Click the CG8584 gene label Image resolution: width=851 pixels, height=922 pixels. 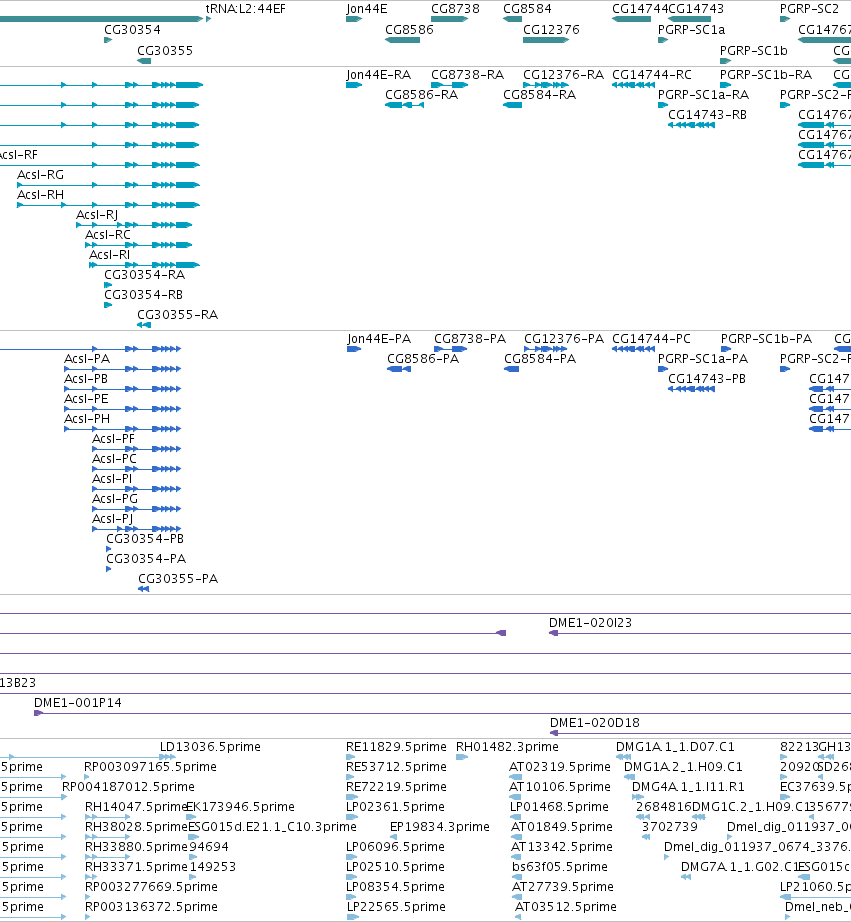[x=527, y=9]
